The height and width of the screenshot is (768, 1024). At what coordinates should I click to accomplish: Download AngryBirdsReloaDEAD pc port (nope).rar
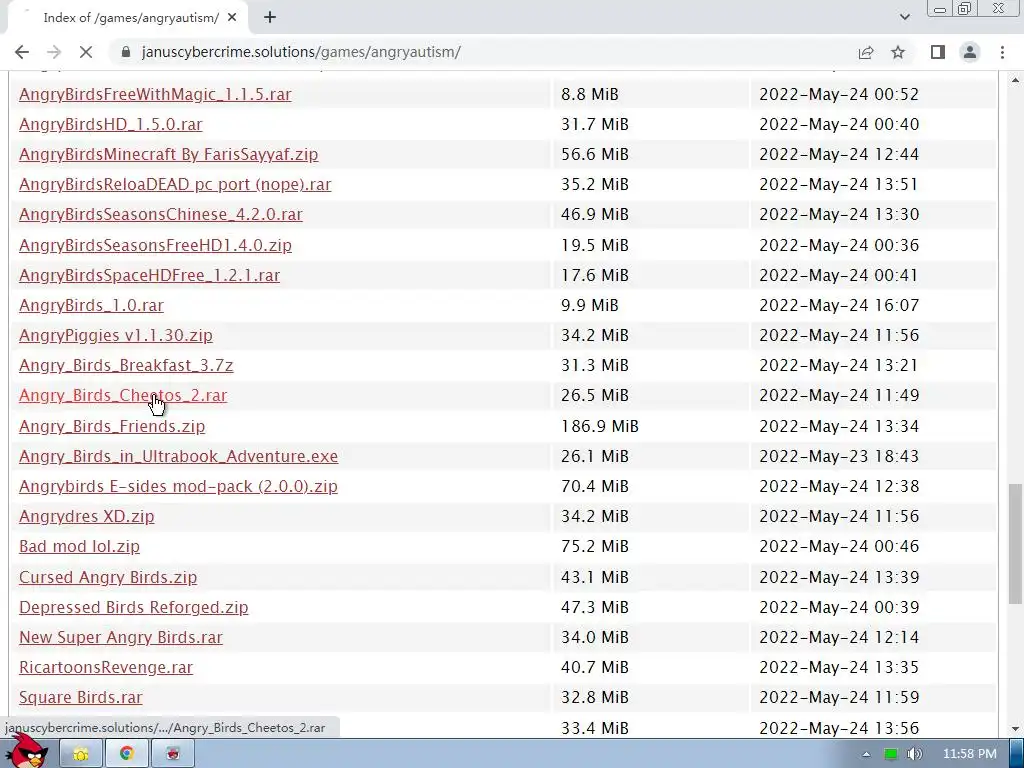(x=175, y=184)
